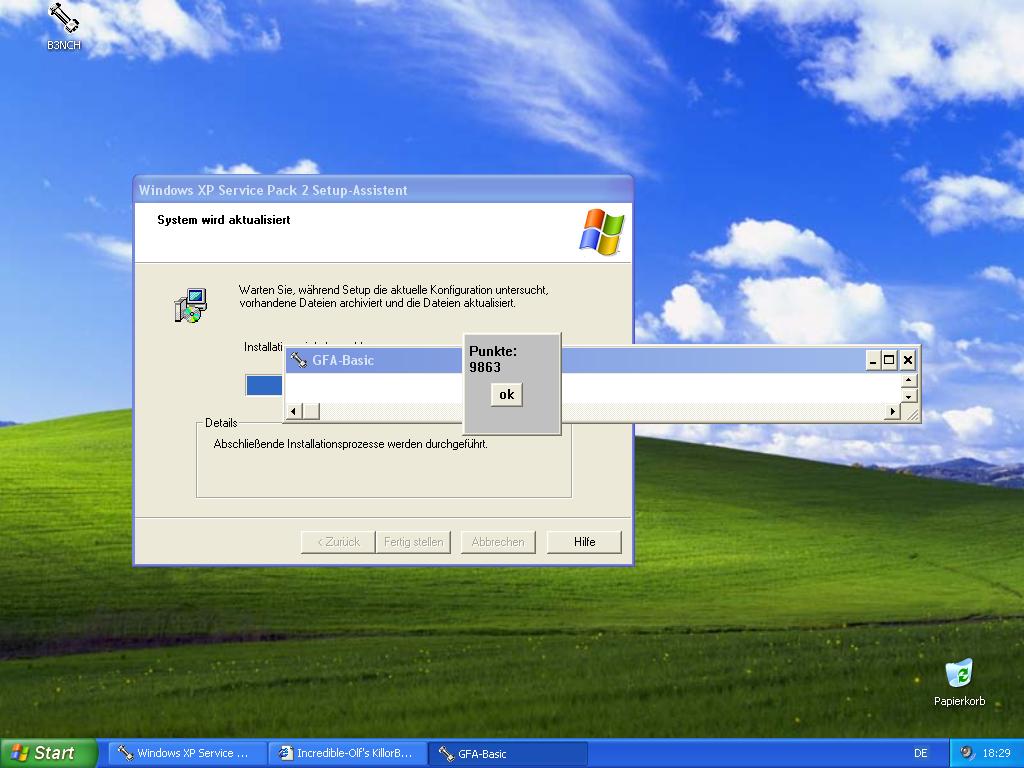Click GFA-Basic horizontal scrollbar left arrow
Viewport: 1024px width, 768px height.
click(x=293, y=411)
